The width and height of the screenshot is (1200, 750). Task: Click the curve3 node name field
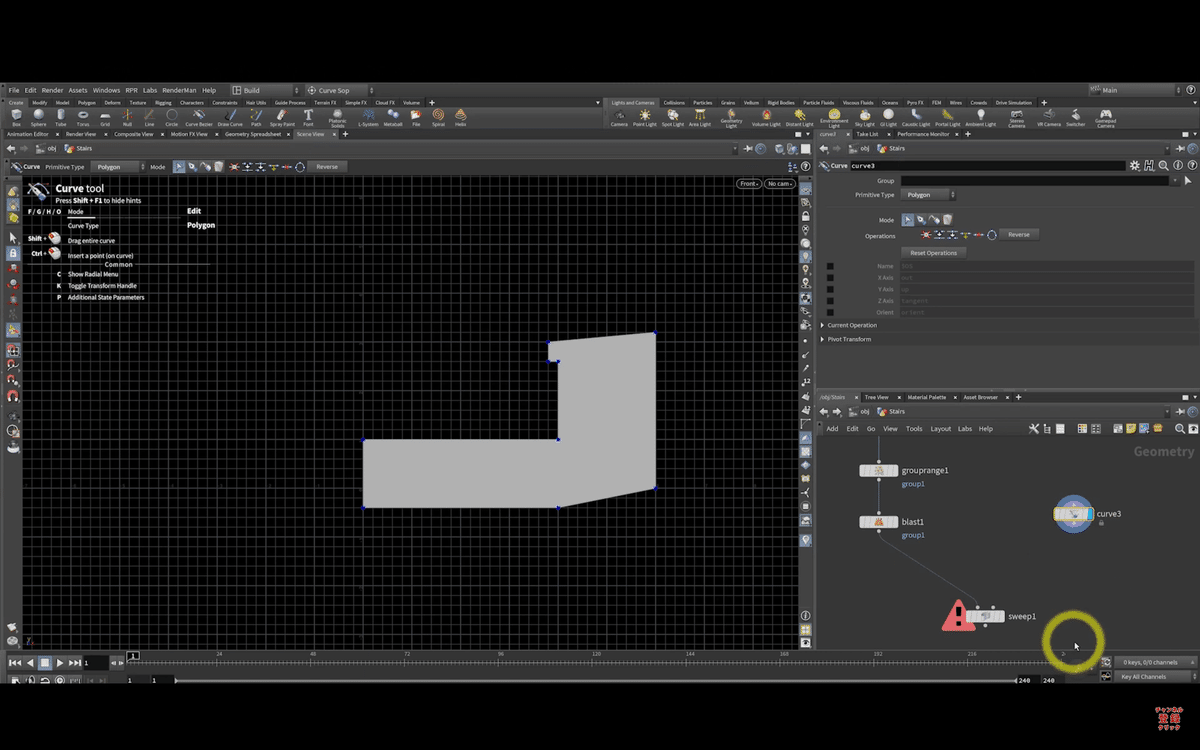[x=988, y=166]
